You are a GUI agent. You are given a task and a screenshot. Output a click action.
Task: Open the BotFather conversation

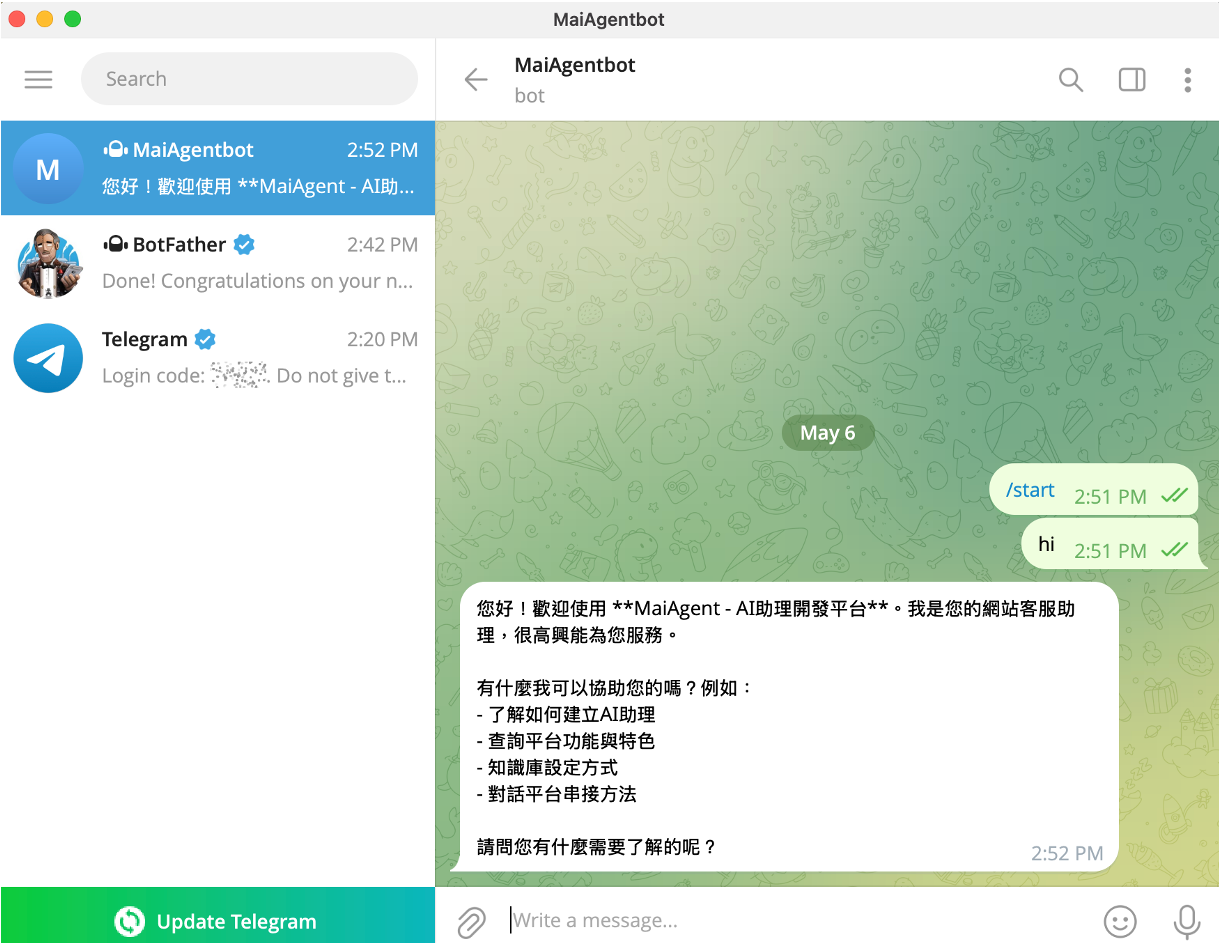pos(258,263)
